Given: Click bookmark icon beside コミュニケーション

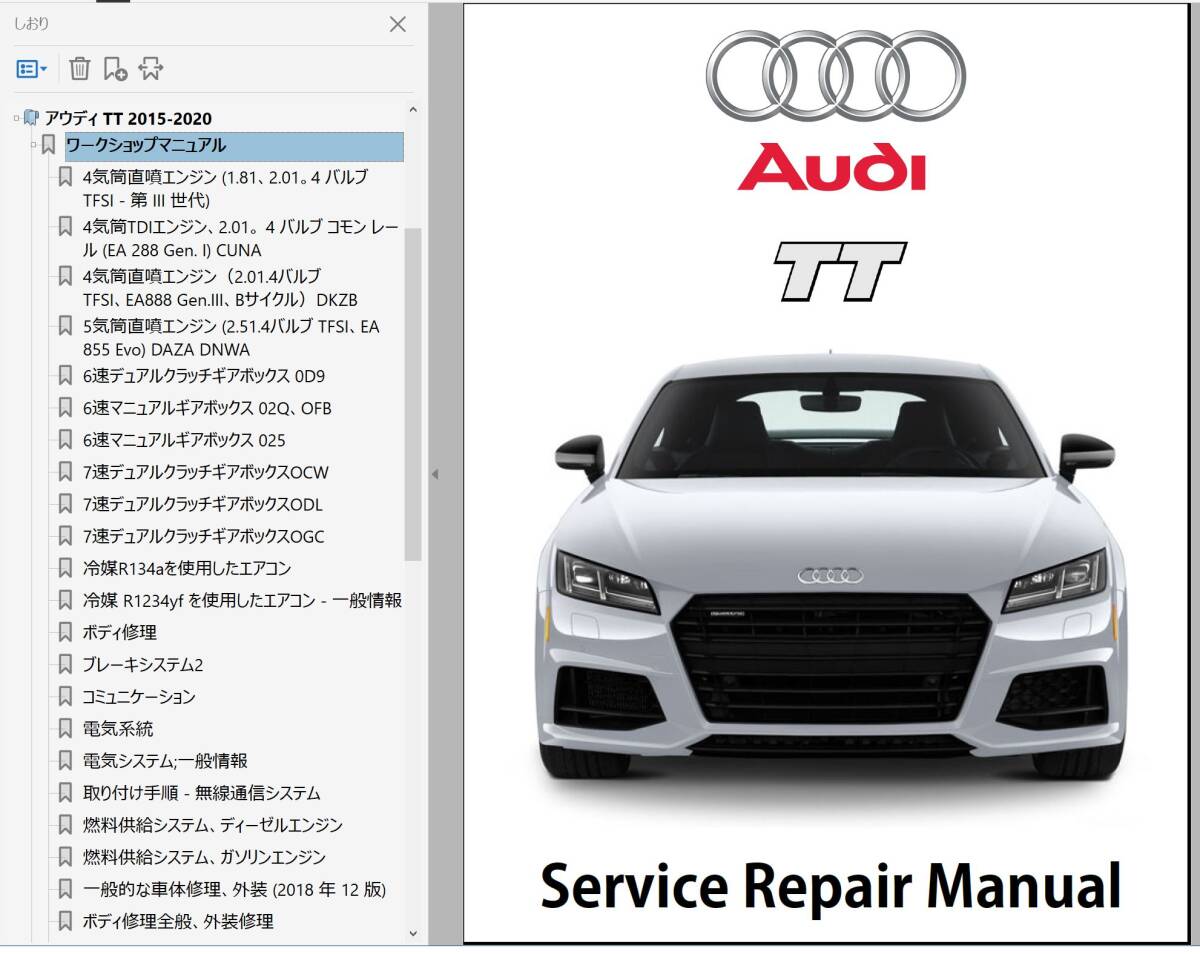Looking at the screenshot, I should point(65,696).
